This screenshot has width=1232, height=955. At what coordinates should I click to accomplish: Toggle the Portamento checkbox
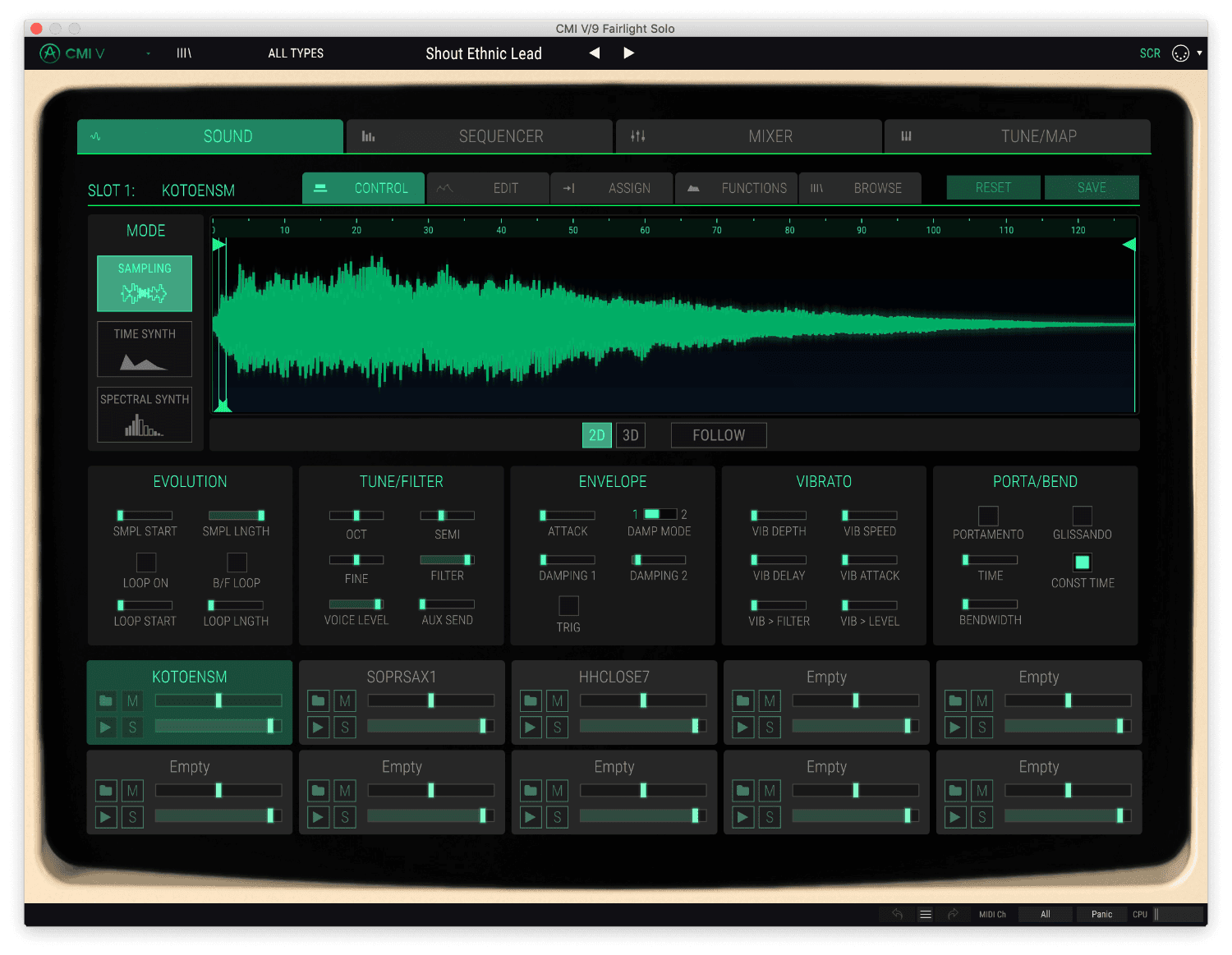pos(988,516)
